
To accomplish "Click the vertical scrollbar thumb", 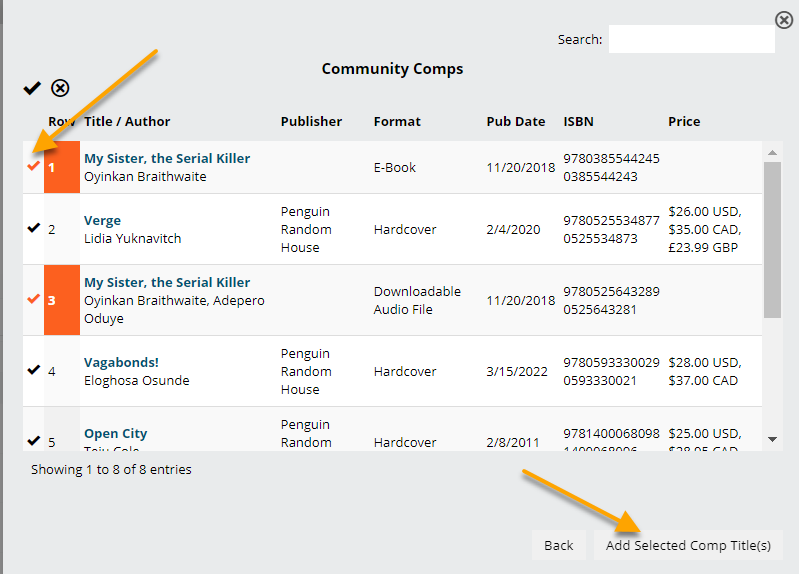I will [x=773, y=240].
